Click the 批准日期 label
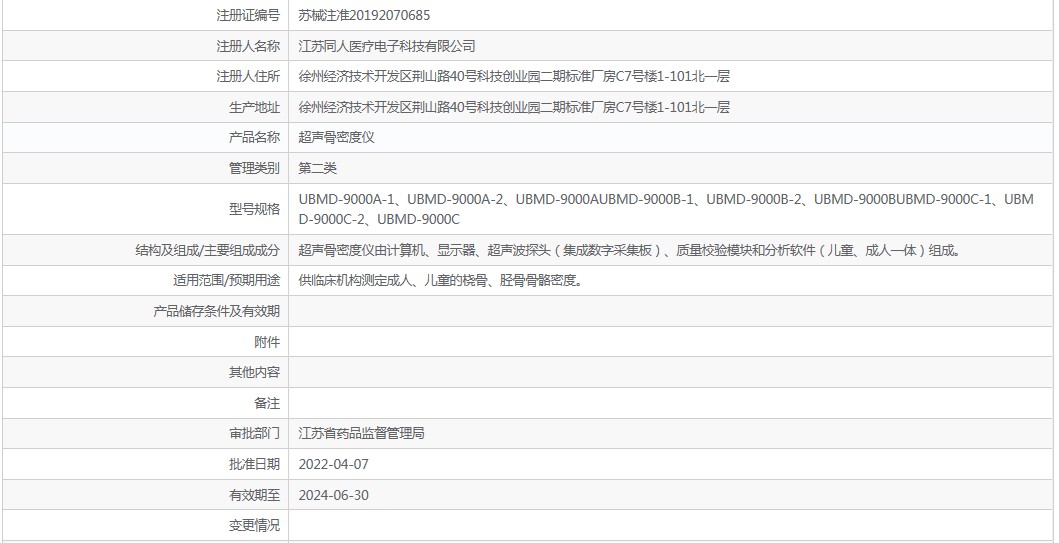 point(254,465)
